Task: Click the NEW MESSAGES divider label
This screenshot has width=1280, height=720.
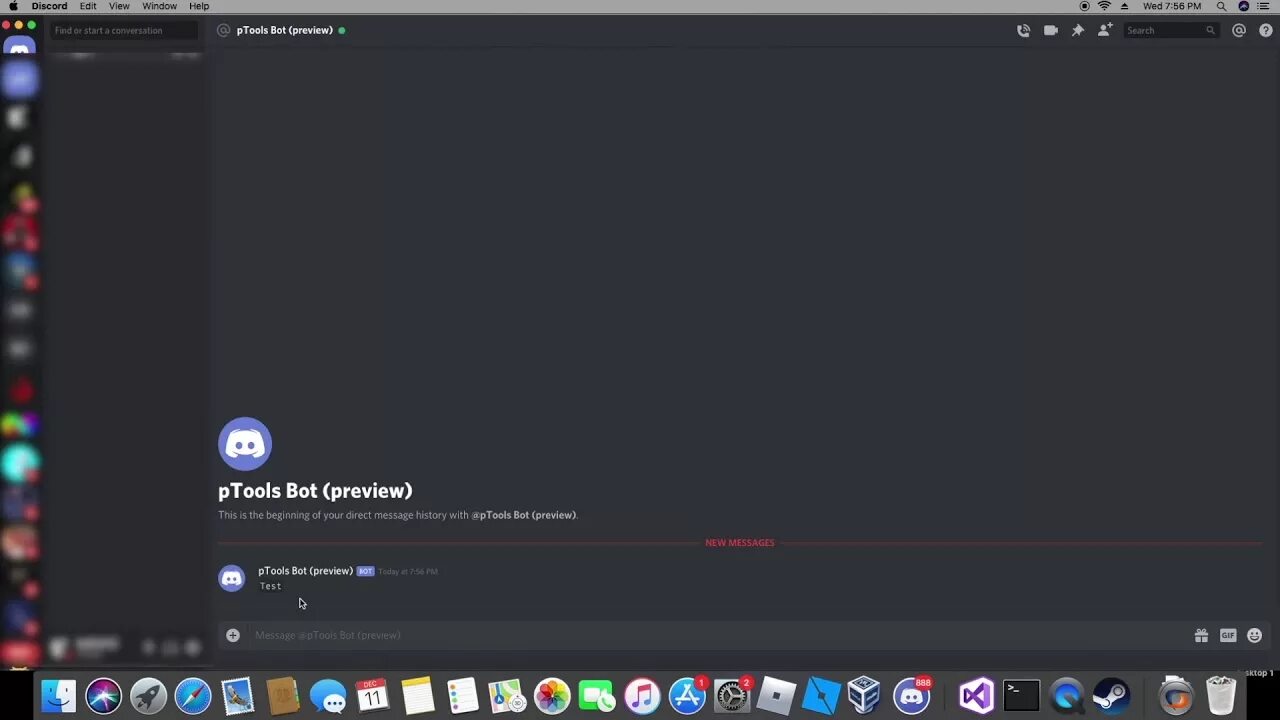Action: point(740,543)
